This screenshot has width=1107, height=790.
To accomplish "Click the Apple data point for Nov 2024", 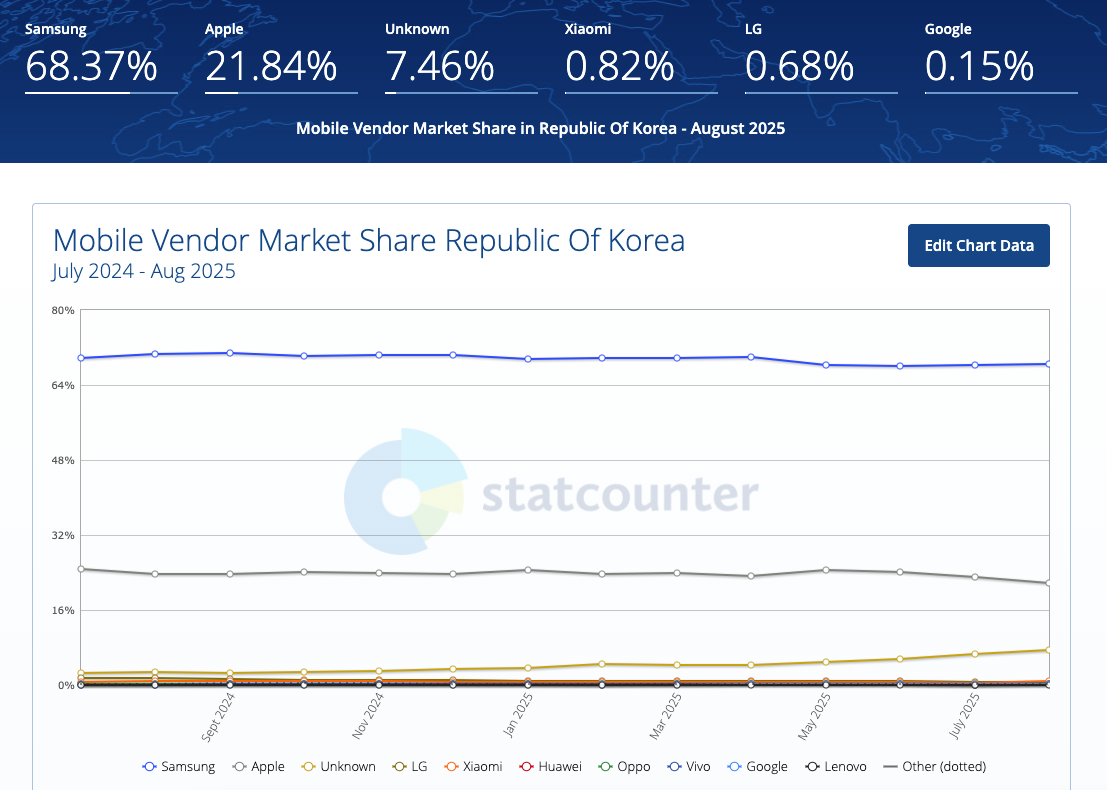I will pos(379,573).
